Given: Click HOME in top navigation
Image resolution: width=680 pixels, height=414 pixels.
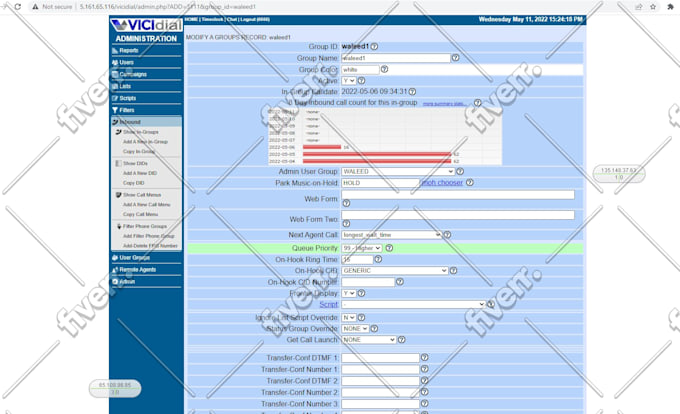Looking at the screenshot, I should click(x=191, y=20).
